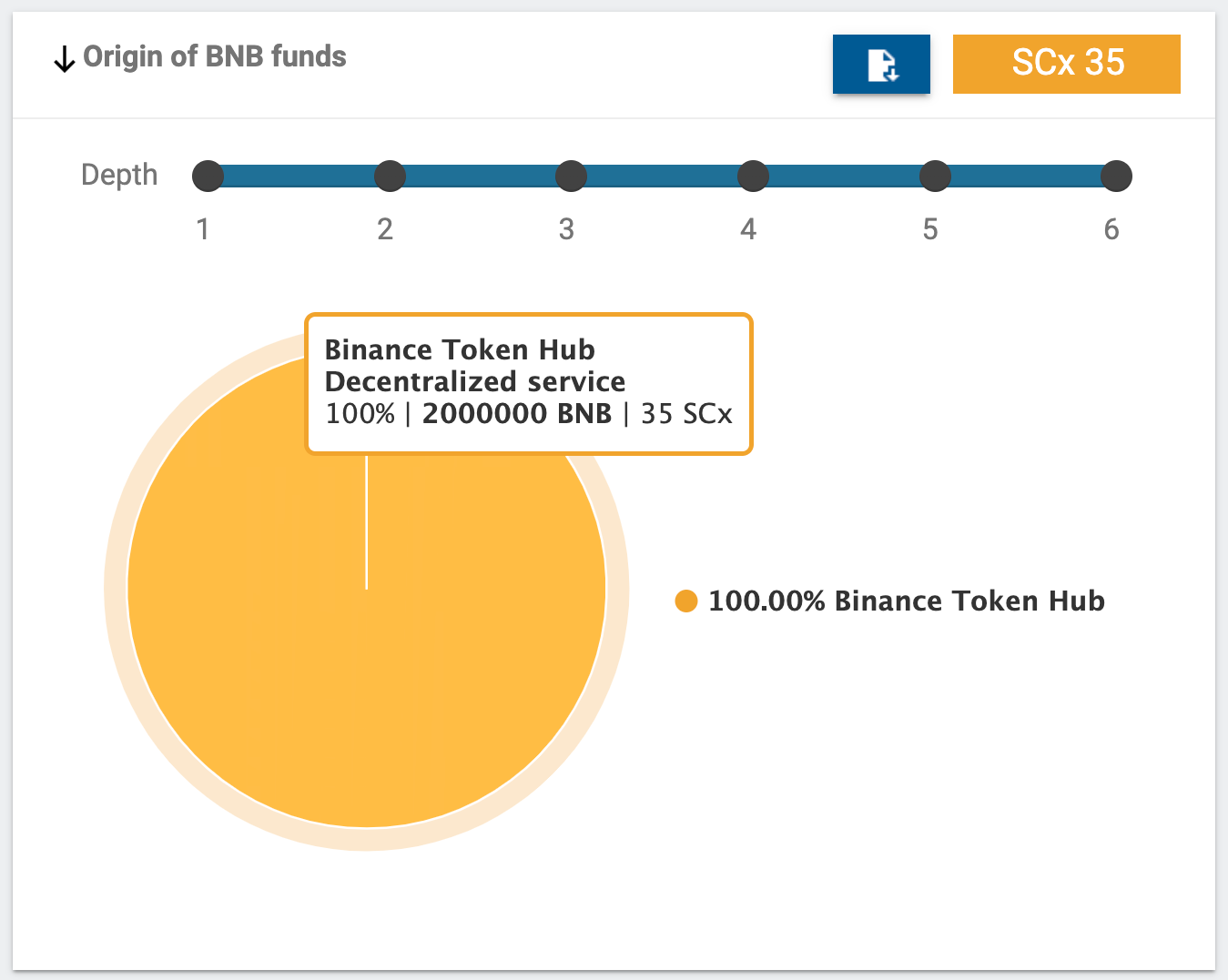Click the Origin of BNB funds header
1228x980 pixels.
[215, 56]
